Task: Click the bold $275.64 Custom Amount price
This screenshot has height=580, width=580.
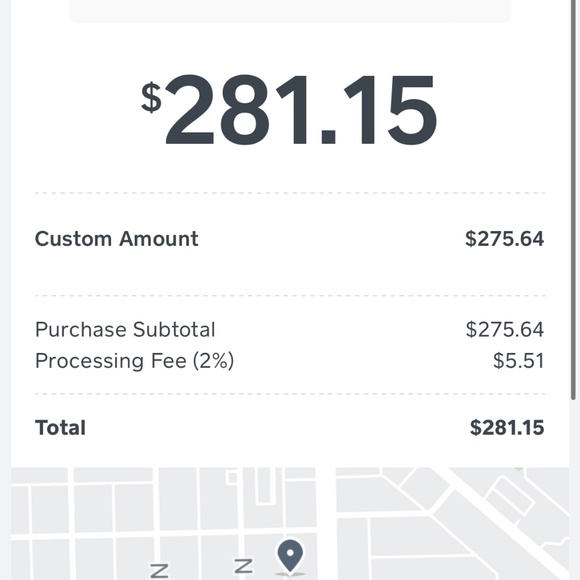Action: 505,239
